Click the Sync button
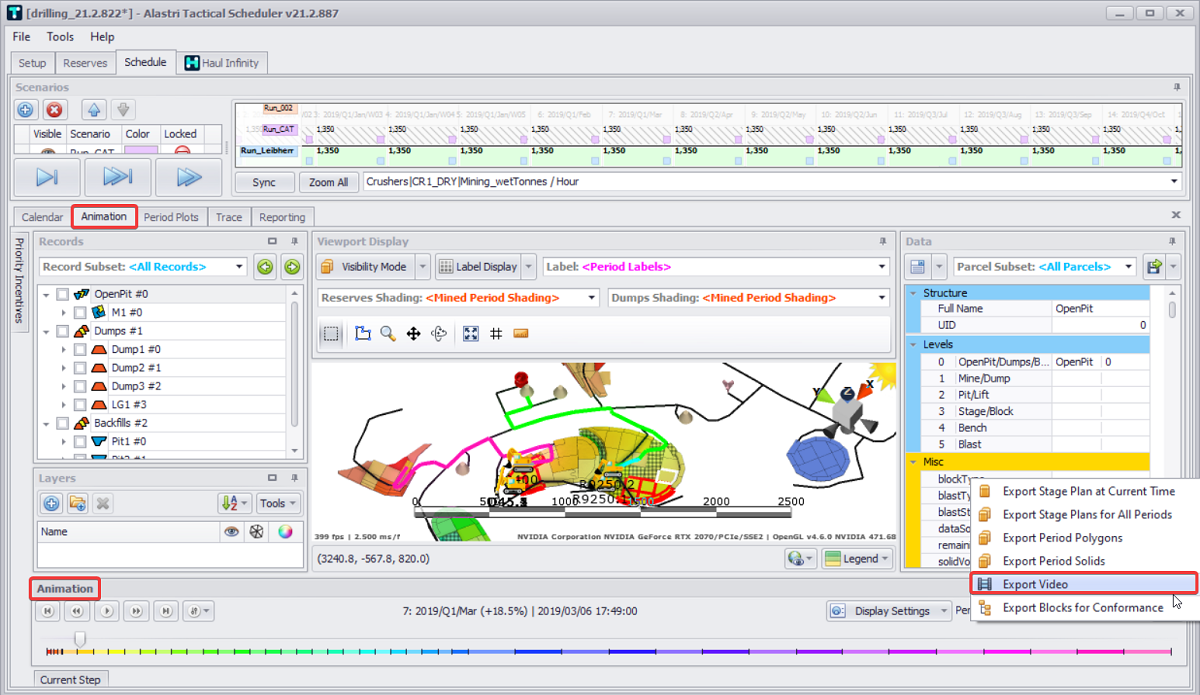The width and height of the screenshot is (1200, 695). [x=264, y=182]
